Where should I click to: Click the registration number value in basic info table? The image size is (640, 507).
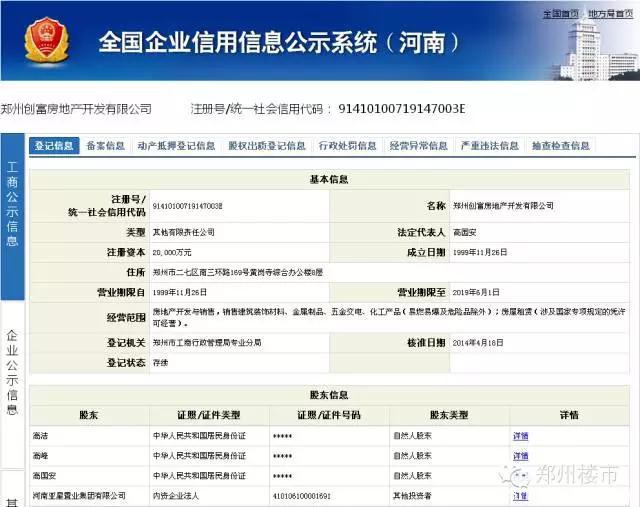click(187, 206)
